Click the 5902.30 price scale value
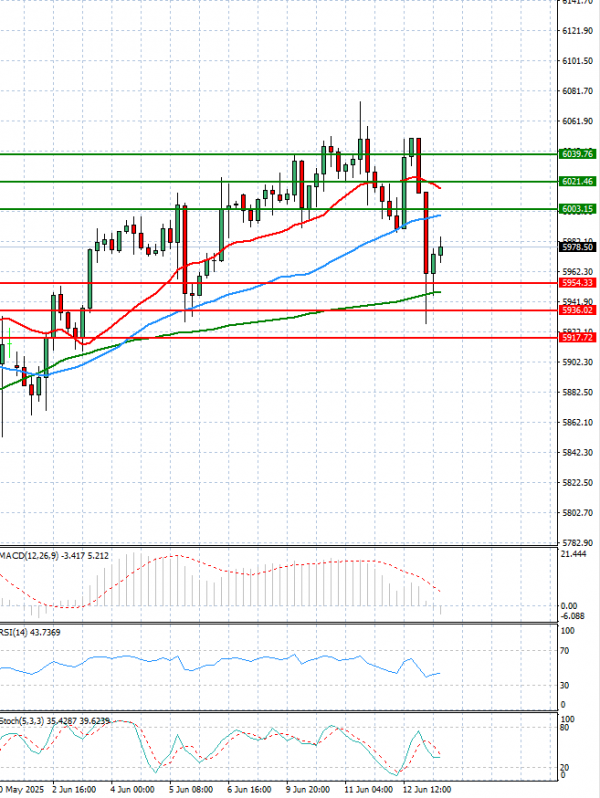Viewport: 600px width, 798px height. tap(577, 362)
